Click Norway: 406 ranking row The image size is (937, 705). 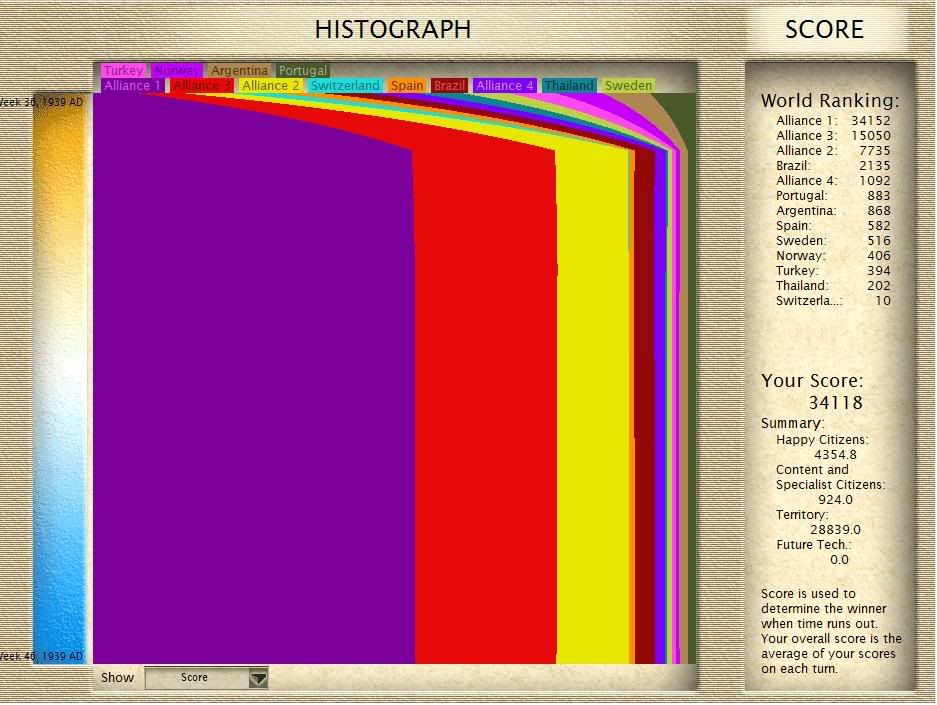click(x=833, y=255)
